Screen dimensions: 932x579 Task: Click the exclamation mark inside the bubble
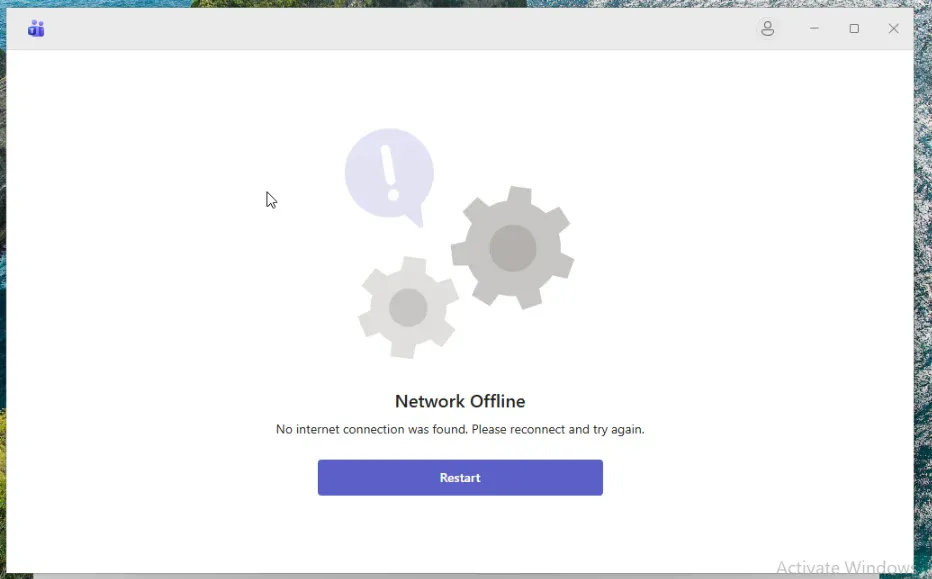389,171
